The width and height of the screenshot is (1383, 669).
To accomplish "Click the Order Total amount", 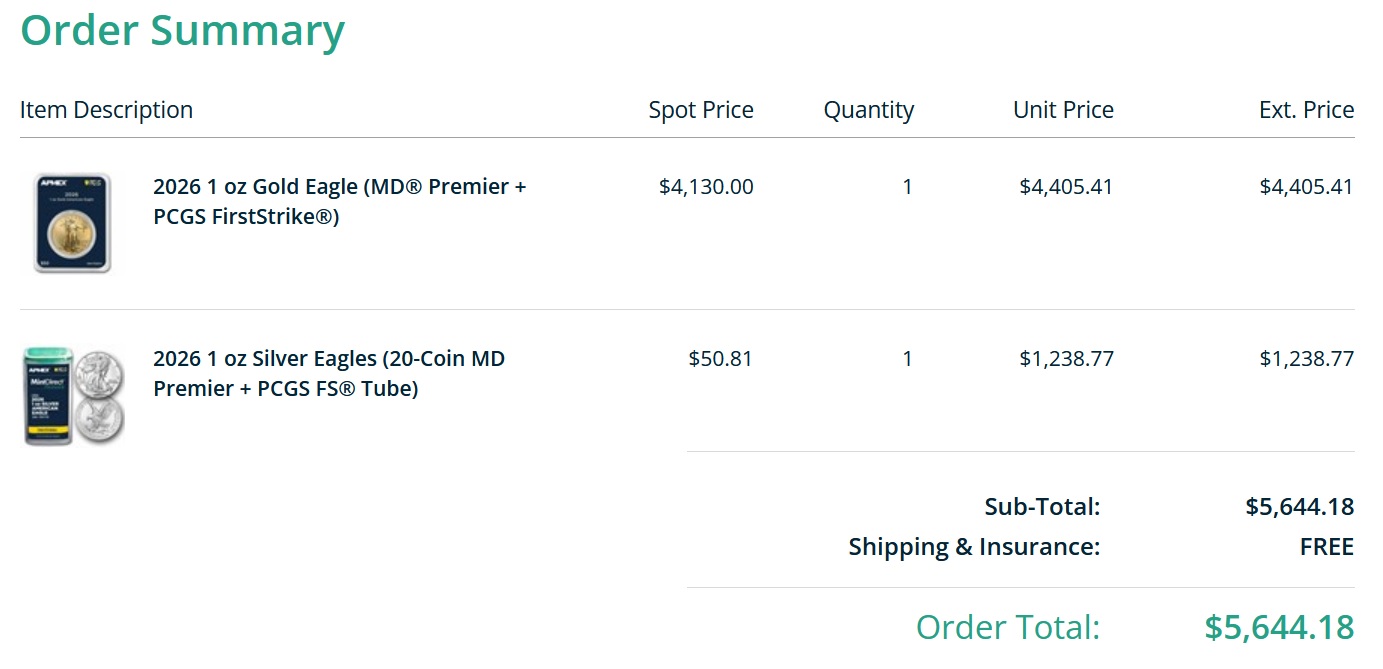I will click(1279, 627).
